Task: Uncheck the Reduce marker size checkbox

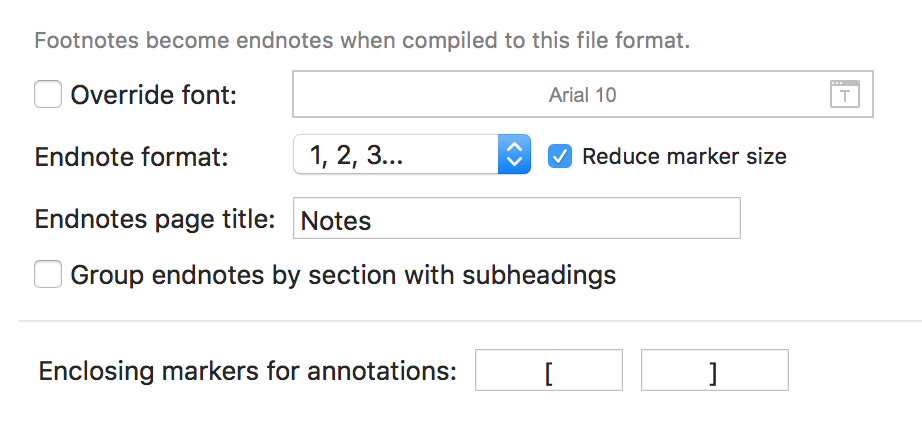Action: tap(560, 156)
